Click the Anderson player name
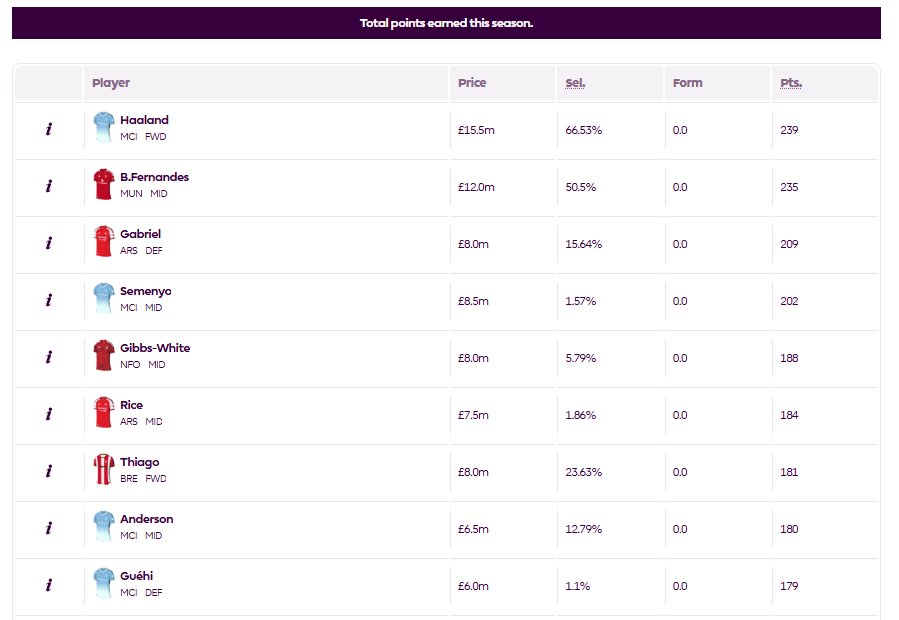 click(146, 519)
